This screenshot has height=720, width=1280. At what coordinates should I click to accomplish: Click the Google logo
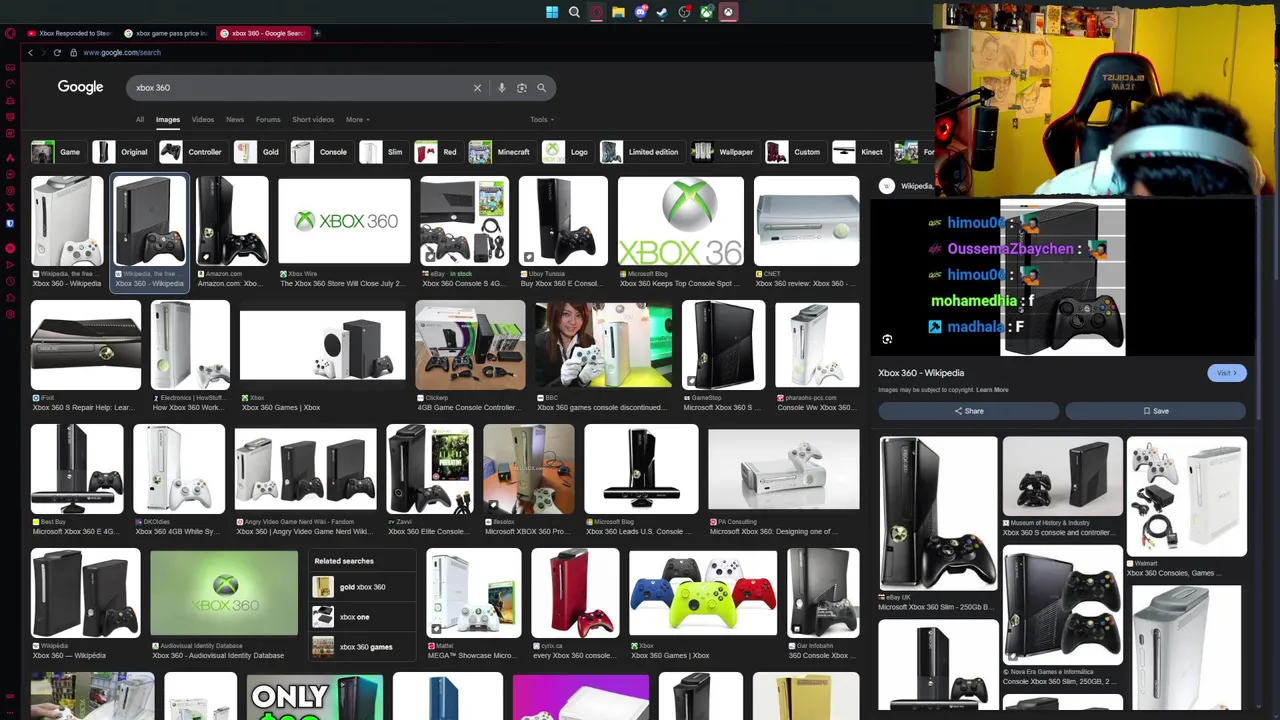tap(80, 87)
